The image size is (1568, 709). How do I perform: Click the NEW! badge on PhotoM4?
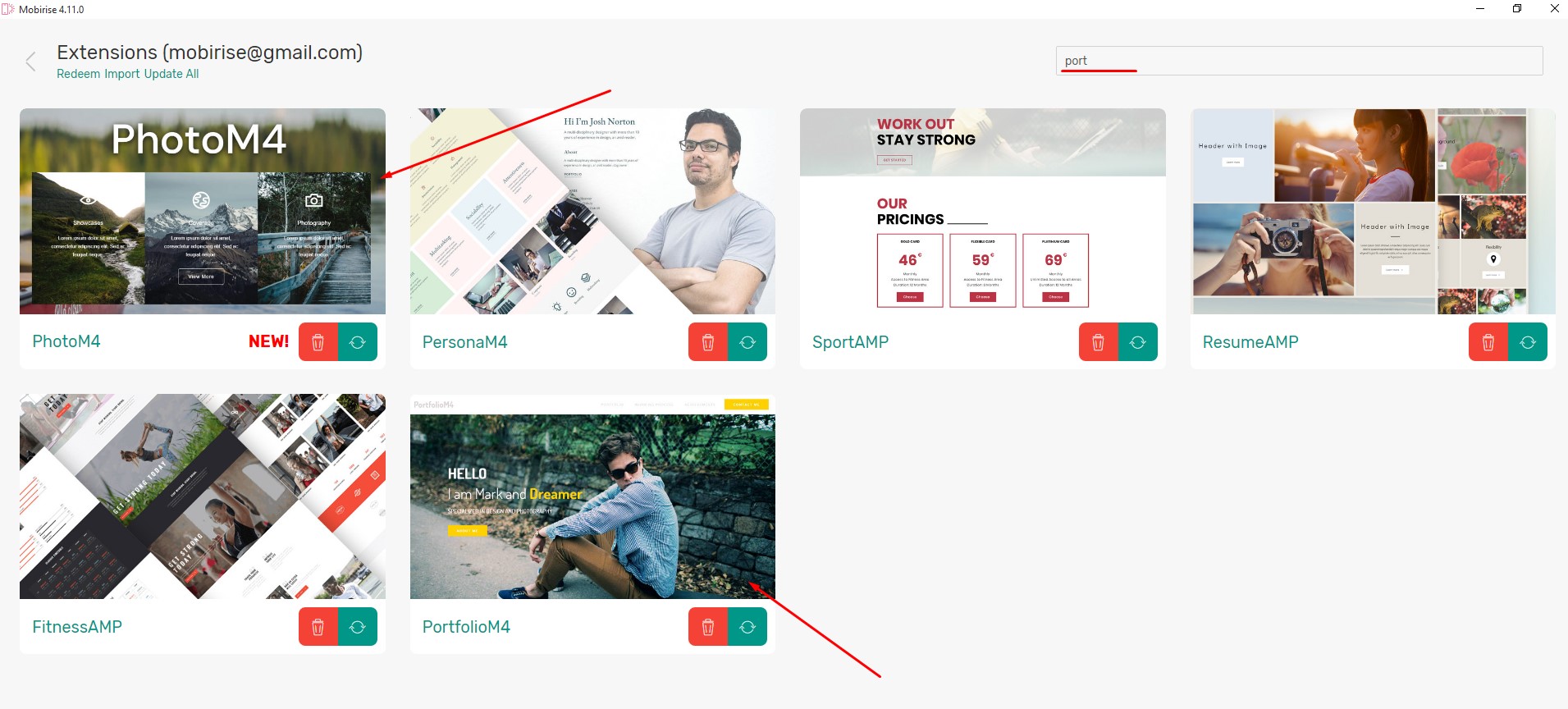point(269,341)
